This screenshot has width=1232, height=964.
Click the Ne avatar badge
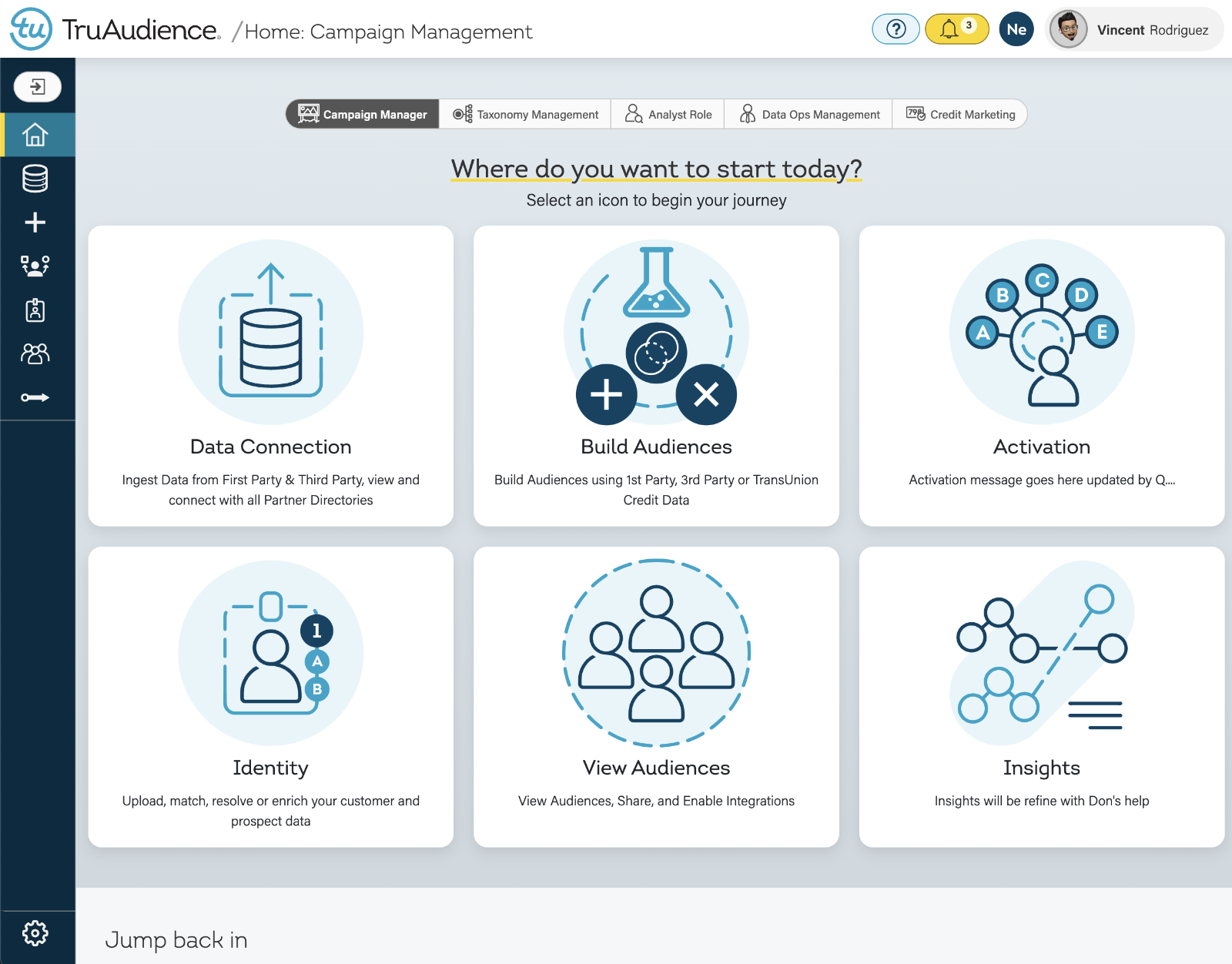pos(1016,29)
